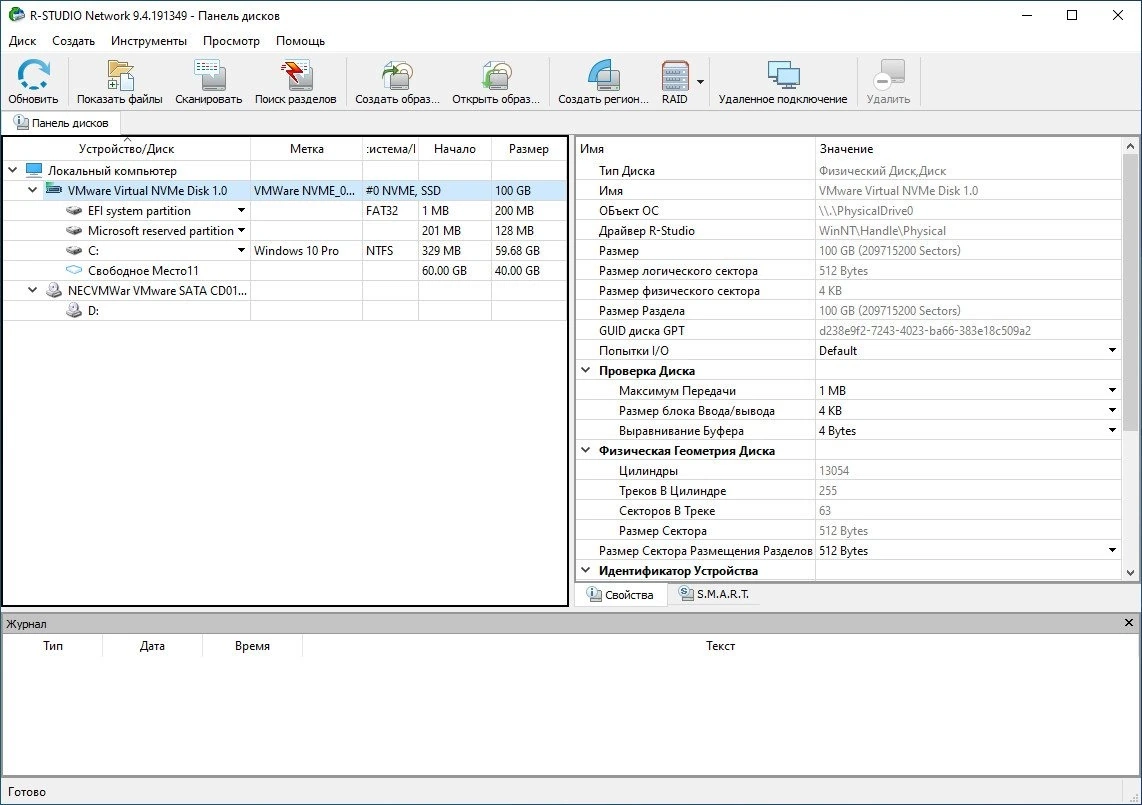
Task: Click the VMware Virtual NVMe Disk icon
Action: 54,190
